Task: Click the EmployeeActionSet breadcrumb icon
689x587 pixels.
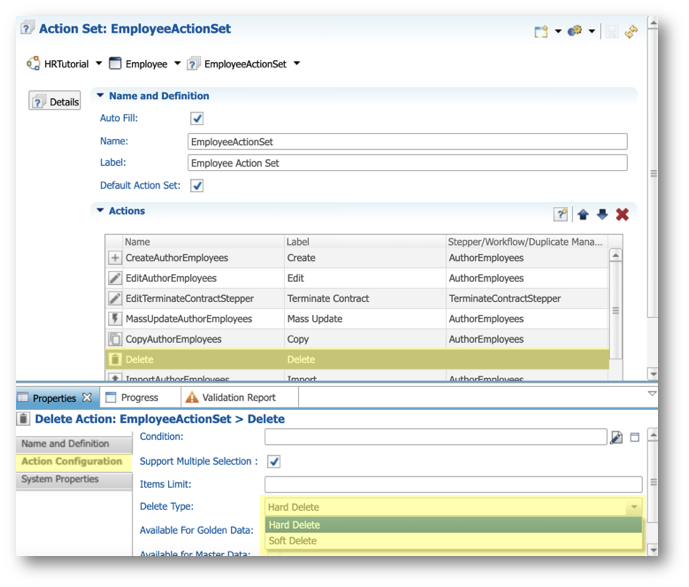Action: tap(193, 63)
